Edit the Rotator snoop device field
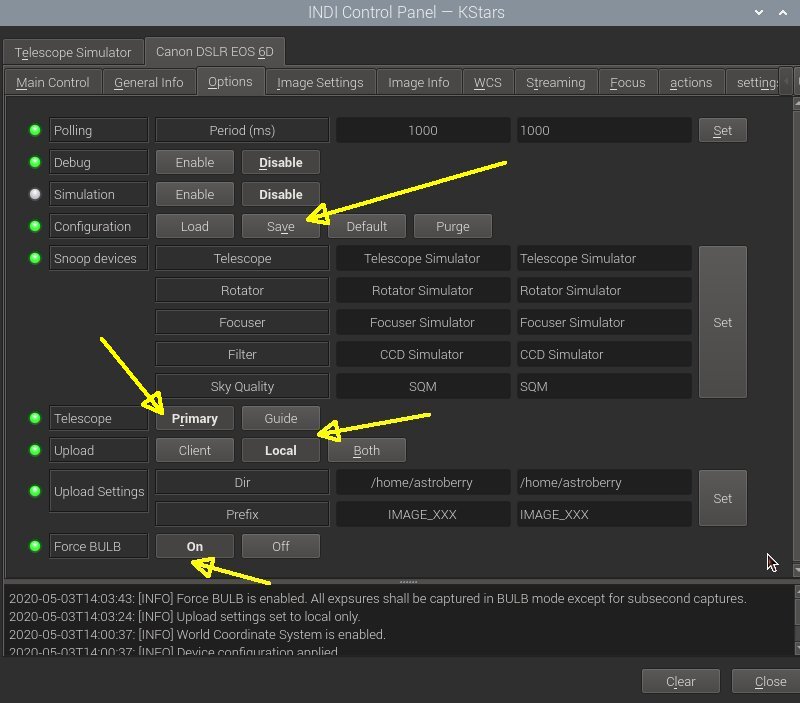Image resolution: width=800 pixels, height=703 pixels. coord(604,290)
